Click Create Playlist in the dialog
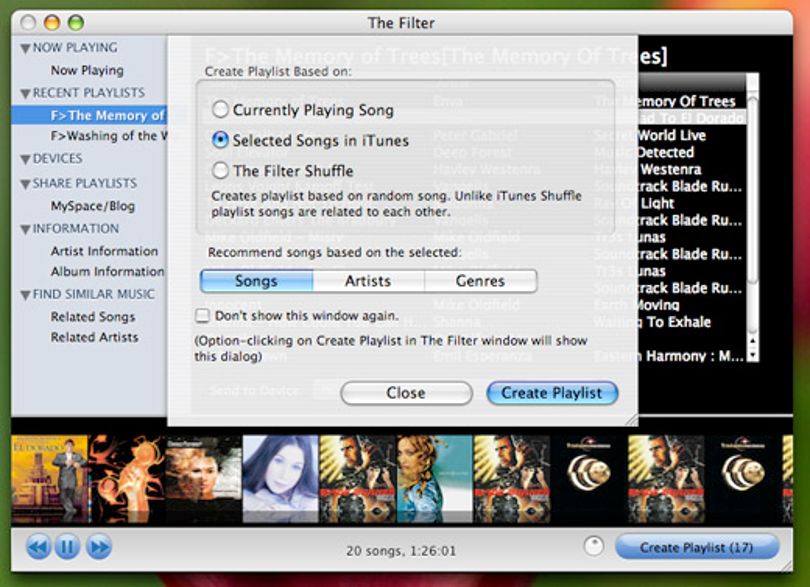Screen dimensions: 810x587 tap(552, 393)
